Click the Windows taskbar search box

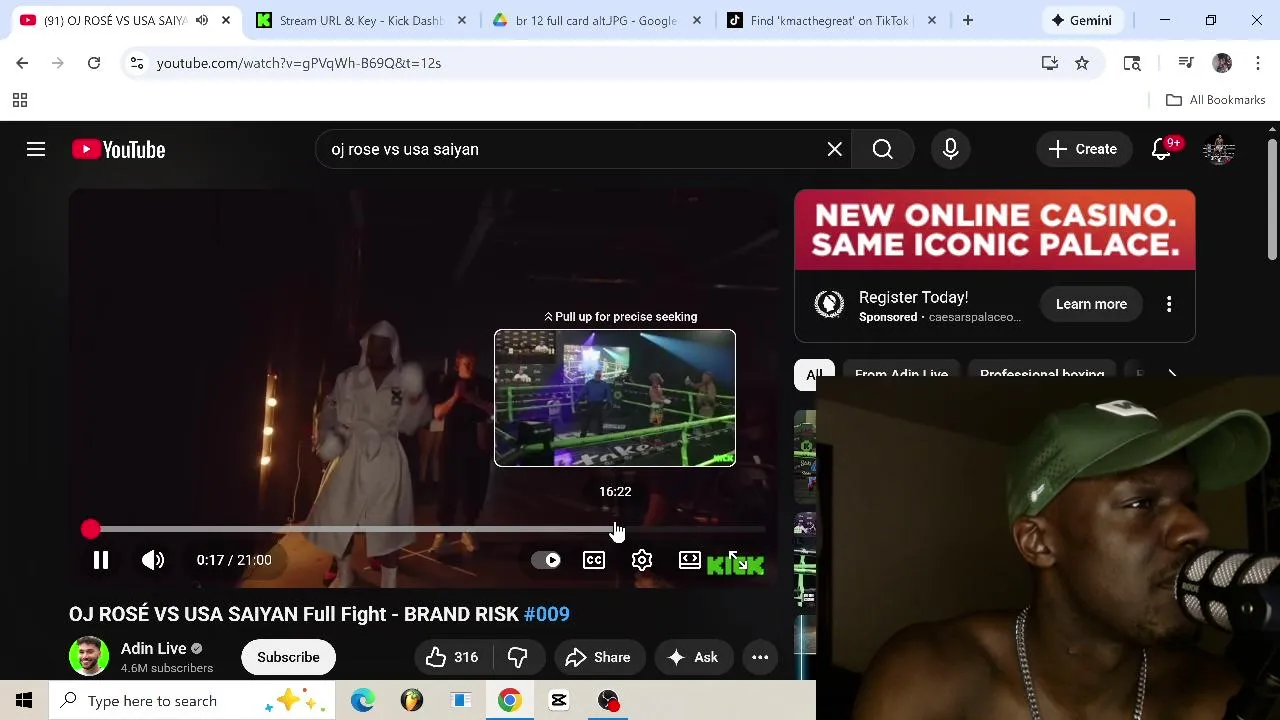[192, 701]
